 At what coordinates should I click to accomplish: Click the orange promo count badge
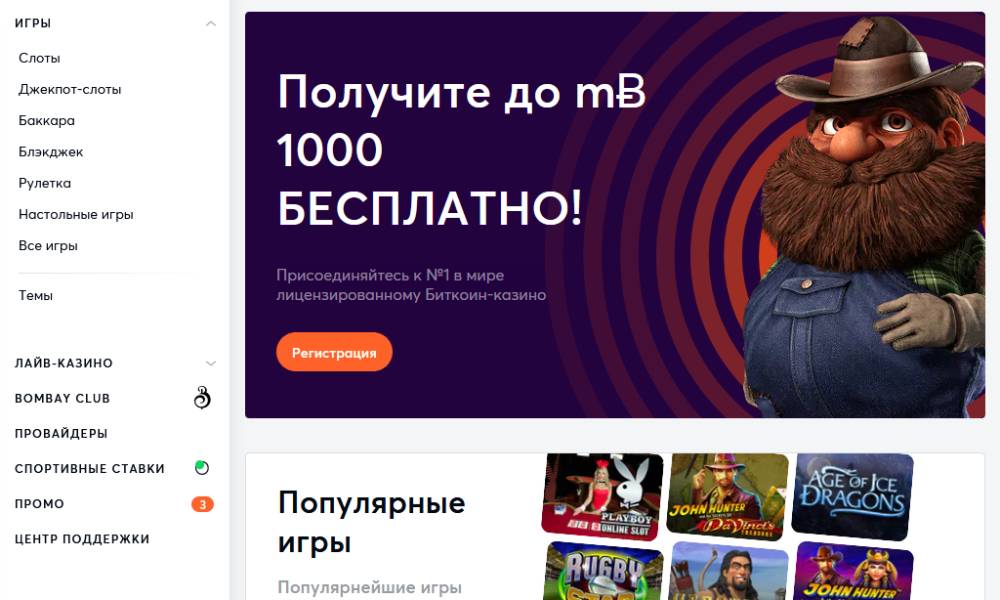(x=202, y=504)
